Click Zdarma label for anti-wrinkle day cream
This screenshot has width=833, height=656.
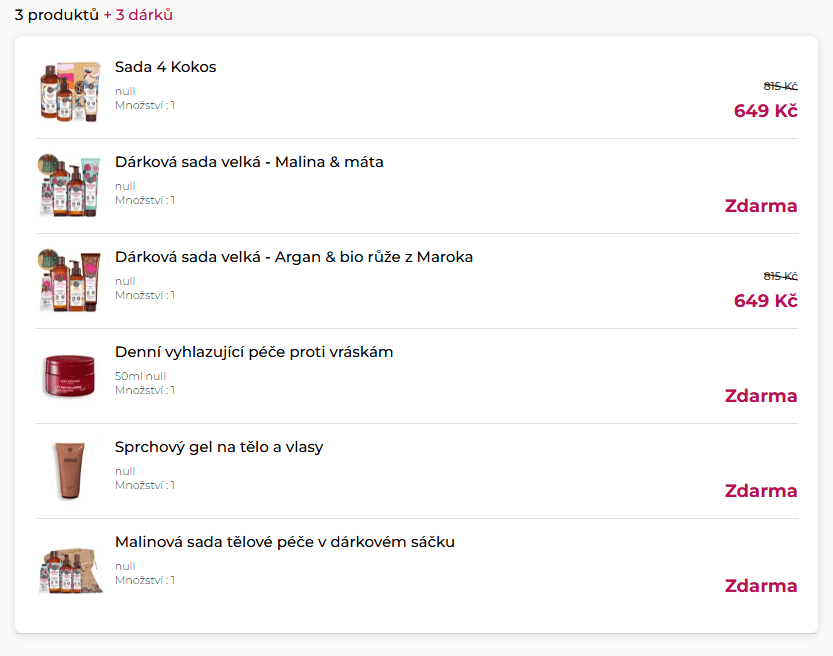761,396
